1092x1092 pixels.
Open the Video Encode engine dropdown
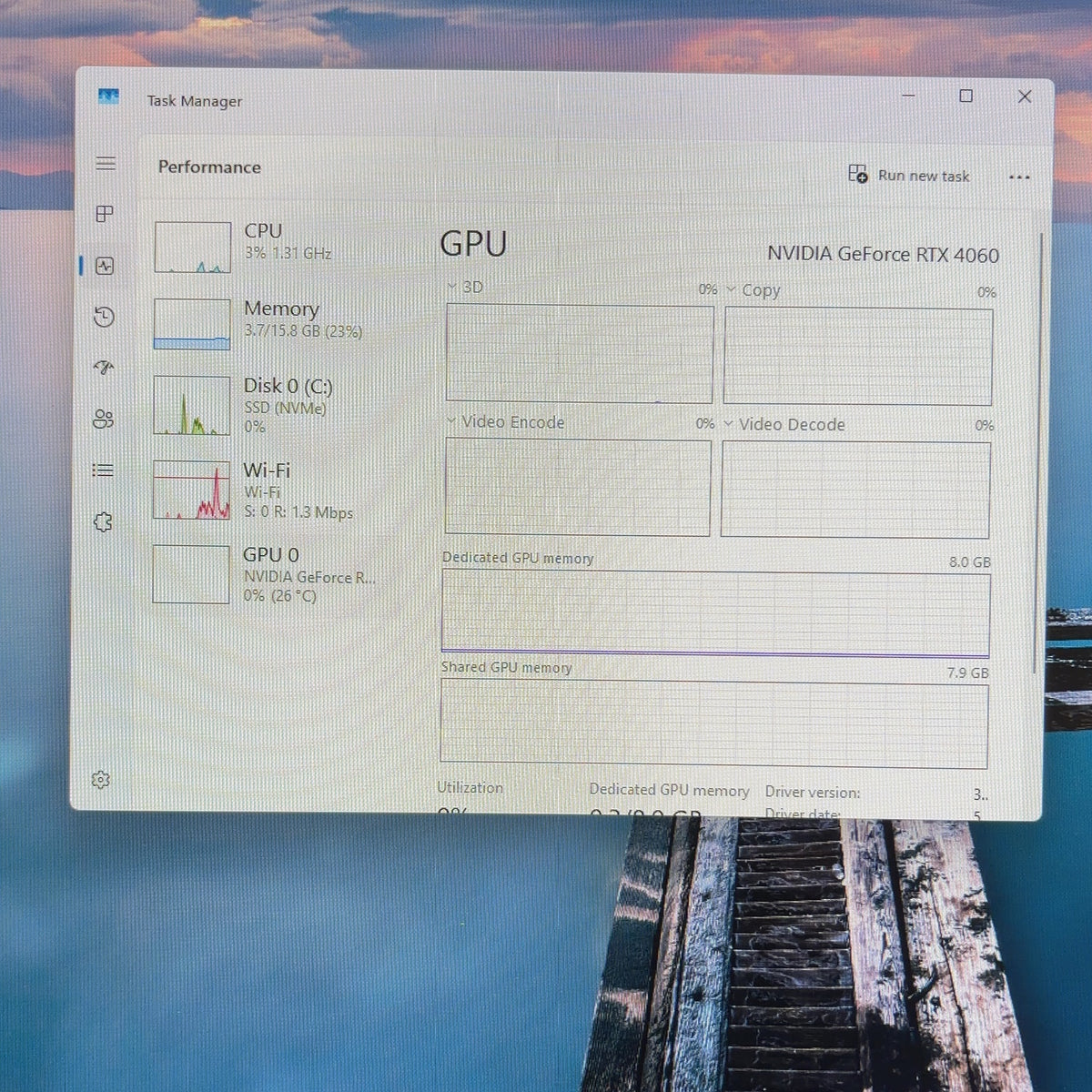(506, 422)
